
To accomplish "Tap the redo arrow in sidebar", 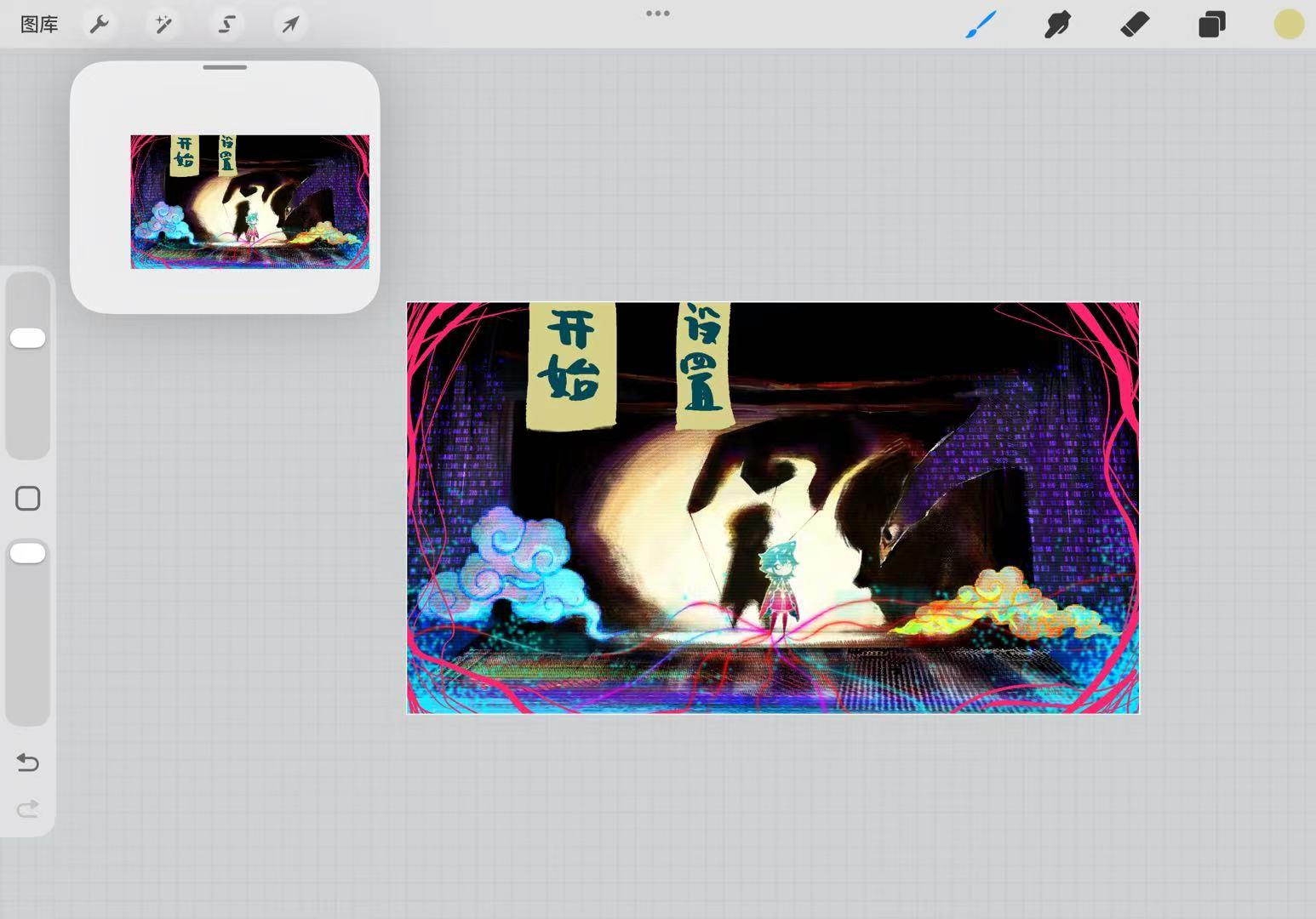I will click(28, 808).
